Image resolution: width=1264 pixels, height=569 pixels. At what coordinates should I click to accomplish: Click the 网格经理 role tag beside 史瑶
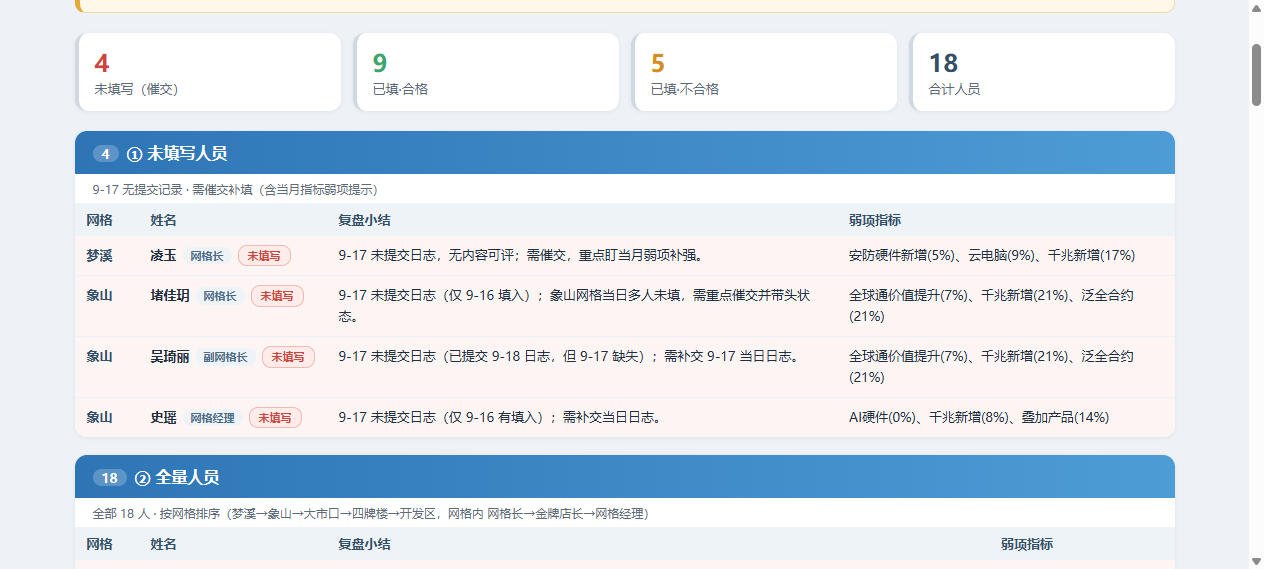[212, 418]
